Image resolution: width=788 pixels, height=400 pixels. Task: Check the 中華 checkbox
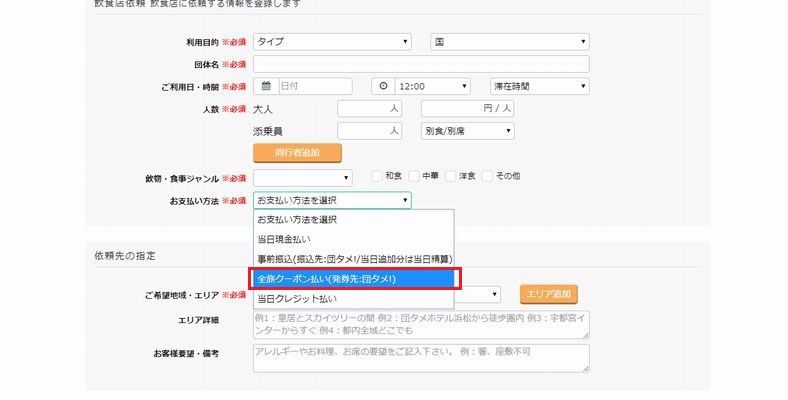point(413,176)
